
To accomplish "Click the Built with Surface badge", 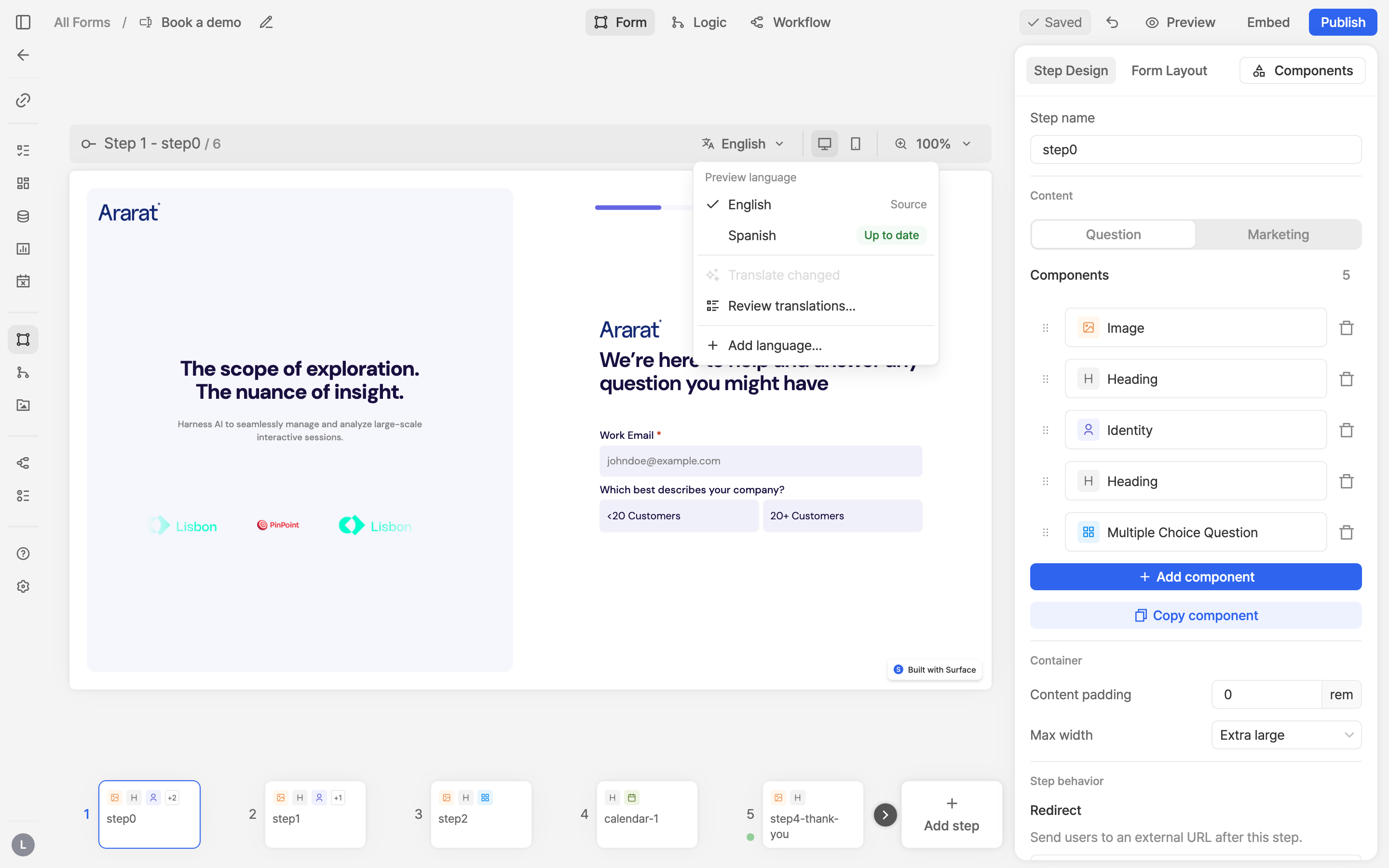I will 935,670.
